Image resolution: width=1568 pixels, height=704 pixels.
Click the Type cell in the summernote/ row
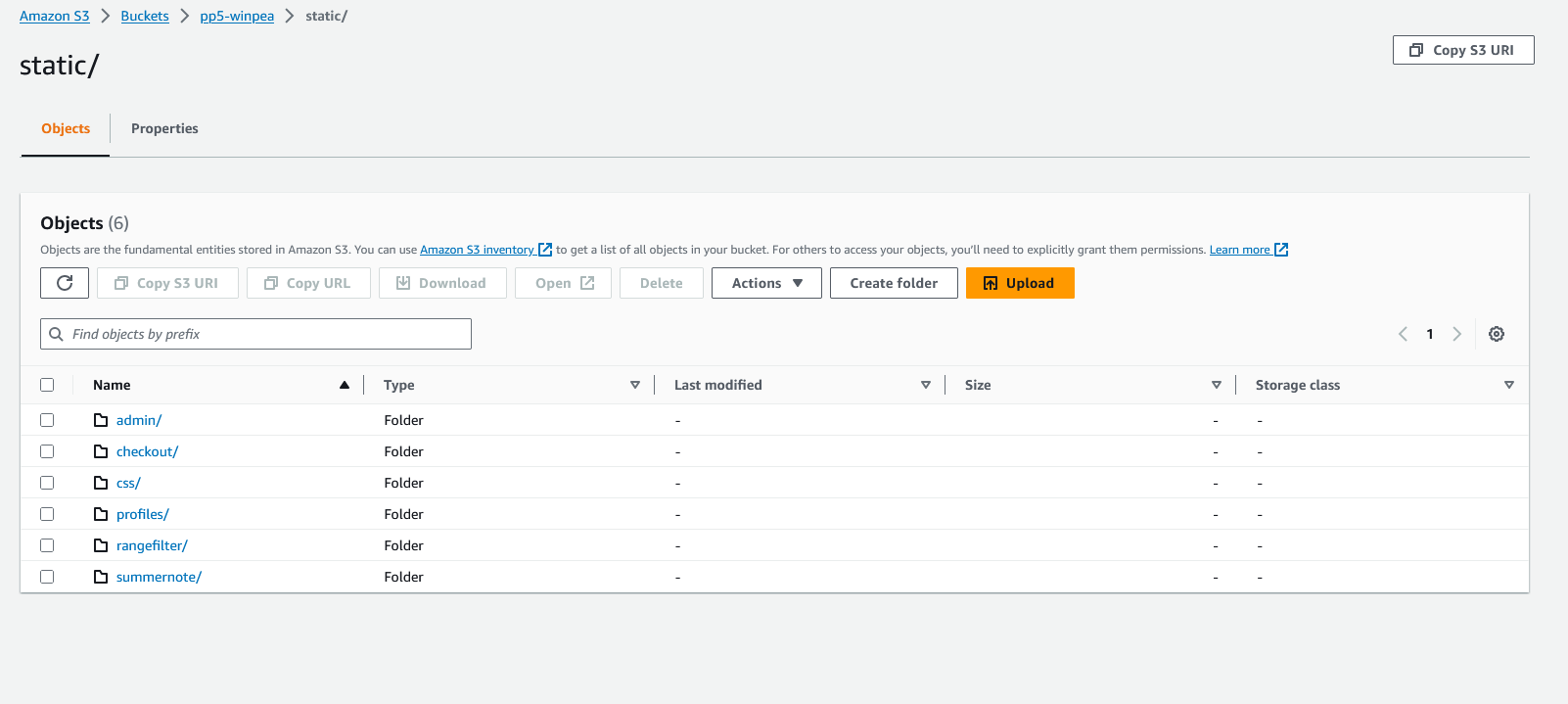point(403,577)
